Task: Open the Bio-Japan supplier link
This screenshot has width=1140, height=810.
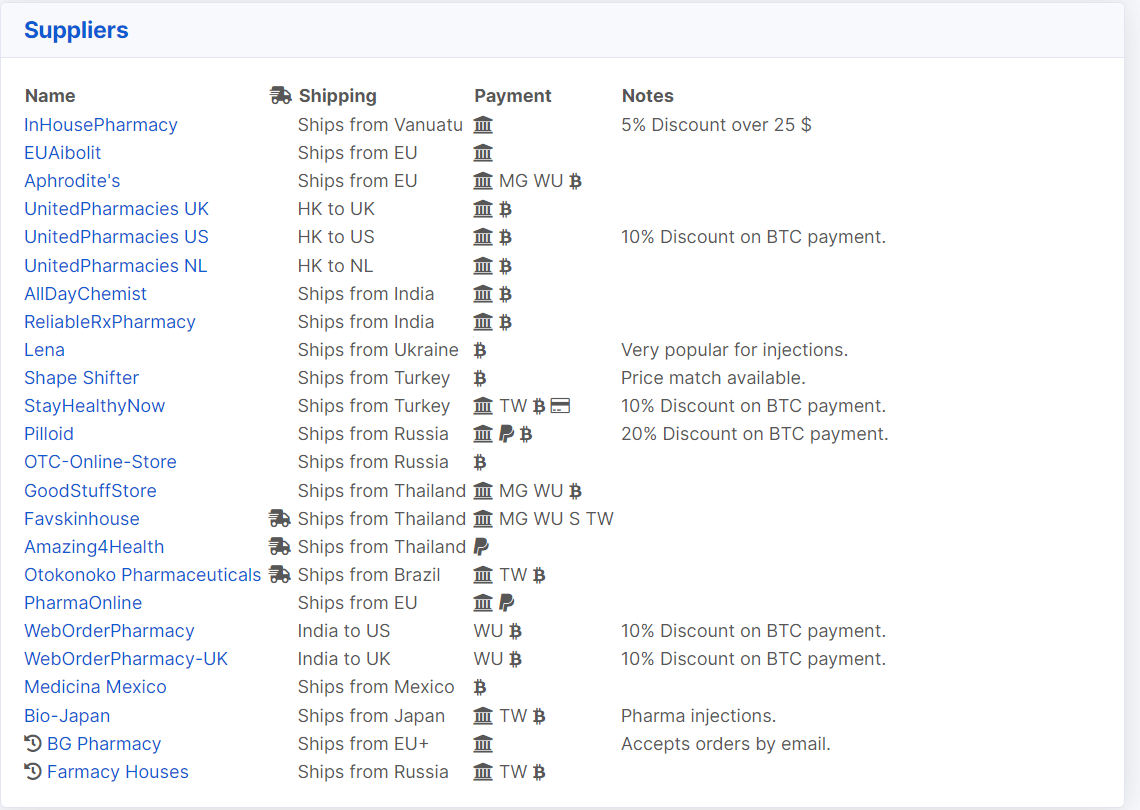Action: pos(67,716)
